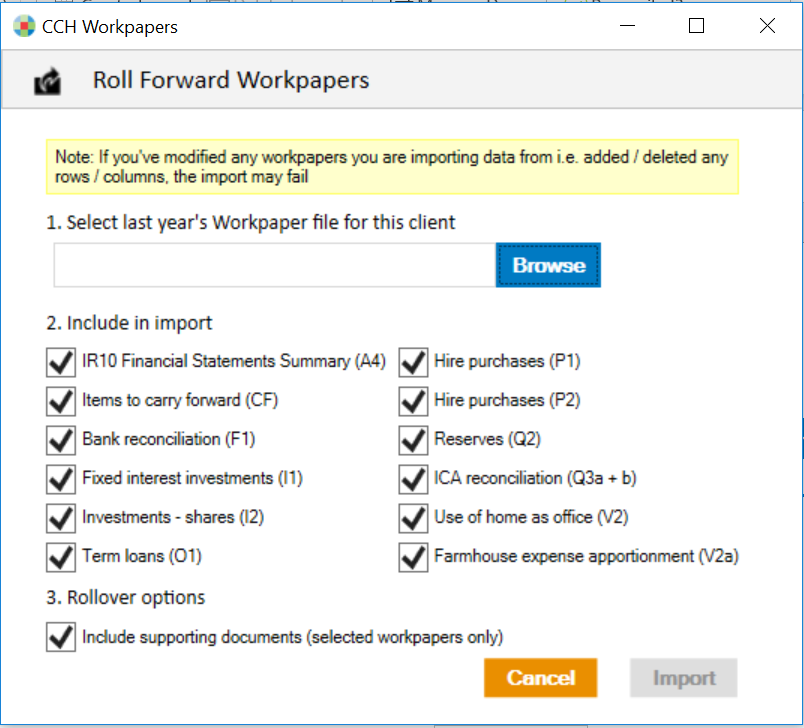The width and height of the screenshot is (804, 728).
Task: Toggle Bank reconciliation (F1) import
Action: tap(61, 440)
